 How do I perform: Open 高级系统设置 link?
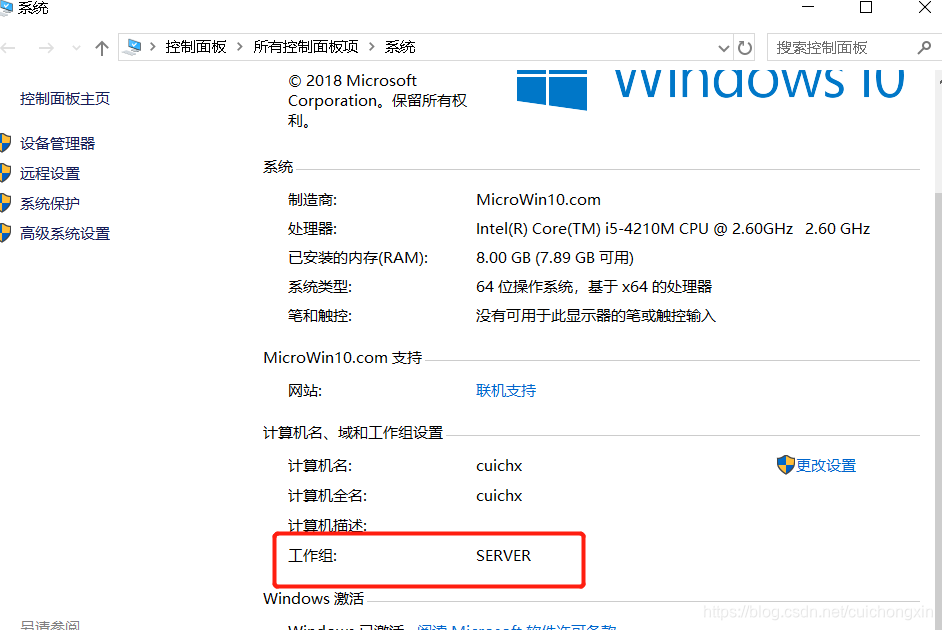(65, 234)
